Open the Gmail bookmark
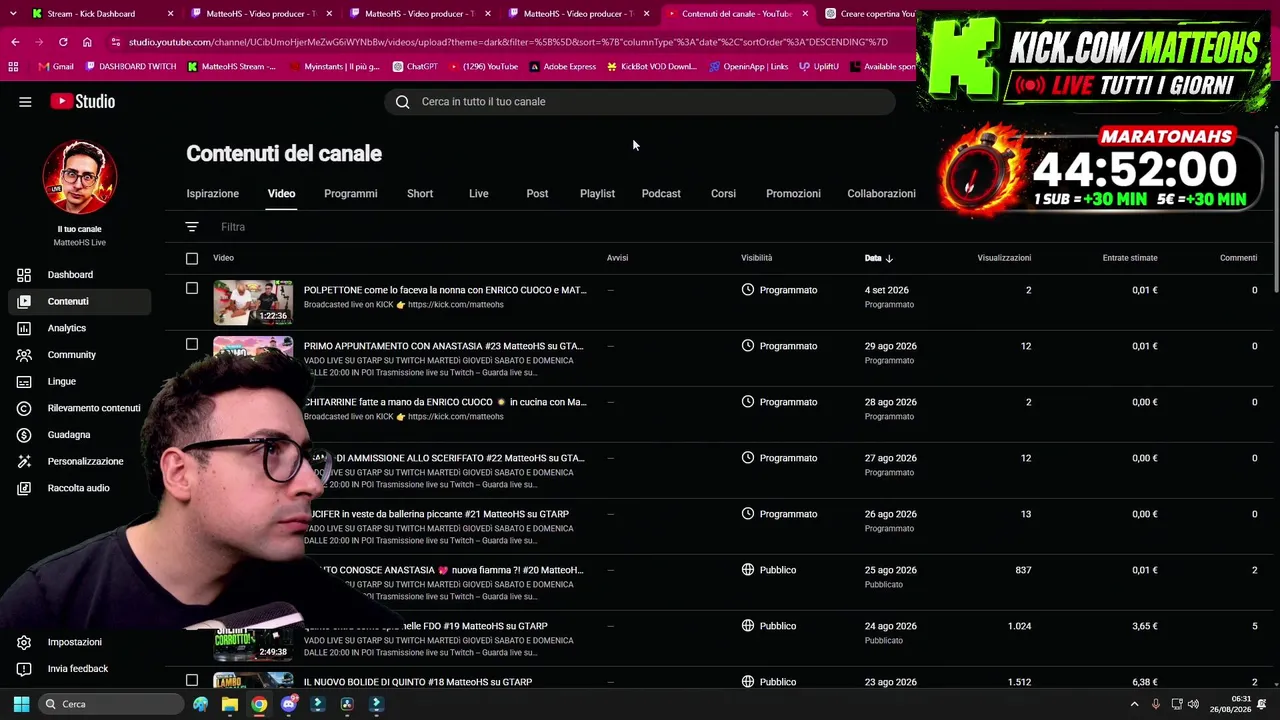Screen dimensions: 1280x720 tap(56, 67)
